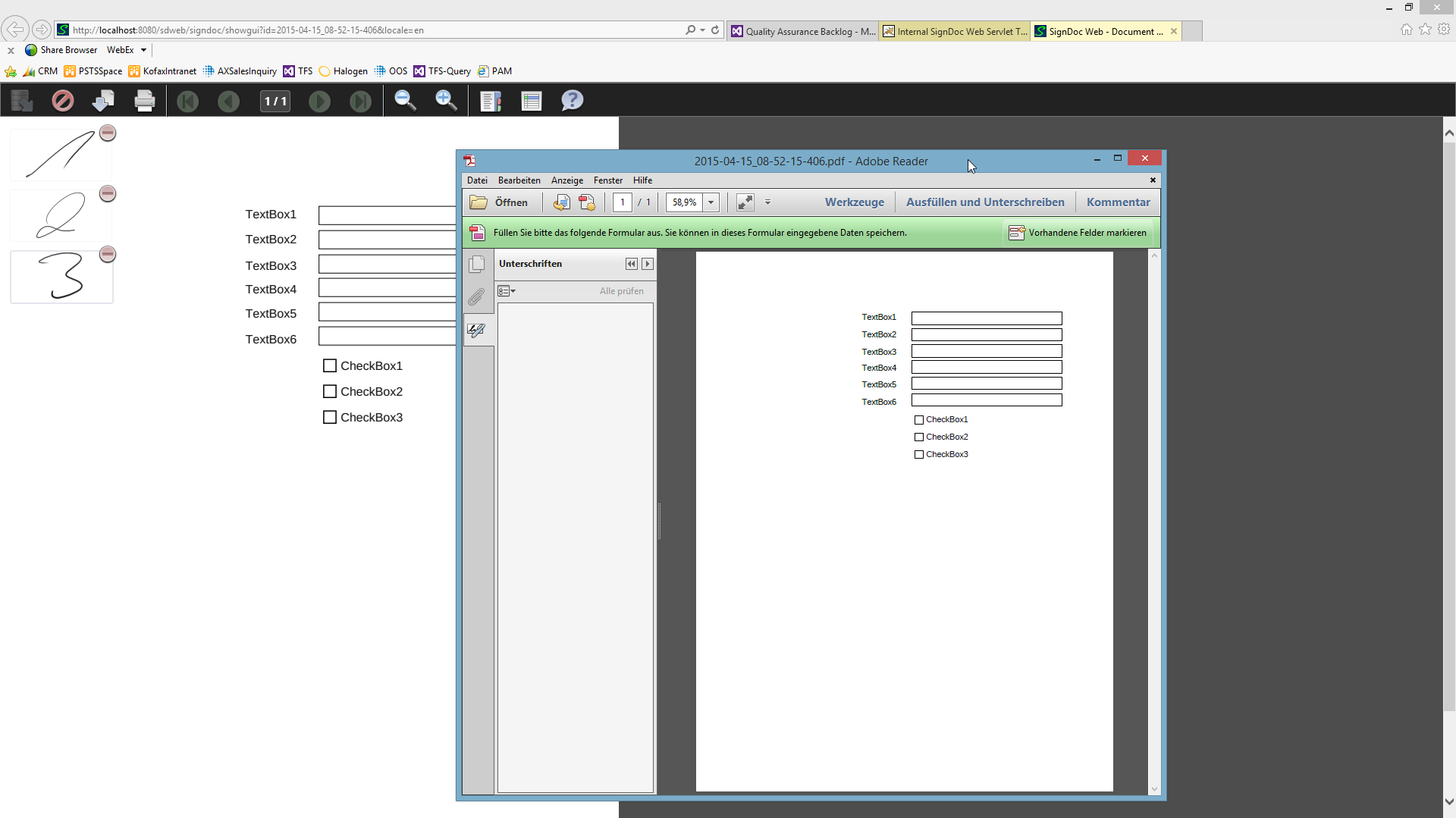Open the zoom percentage dropdown in Adobe Reader

(711, 202)
